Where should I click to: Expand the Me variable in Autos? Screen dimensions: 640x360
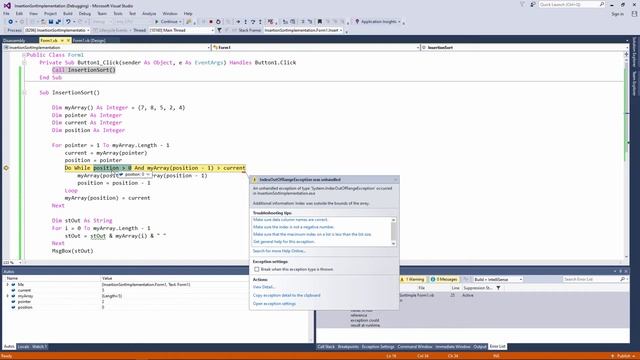pyautogui.click(x=7, y=284)
